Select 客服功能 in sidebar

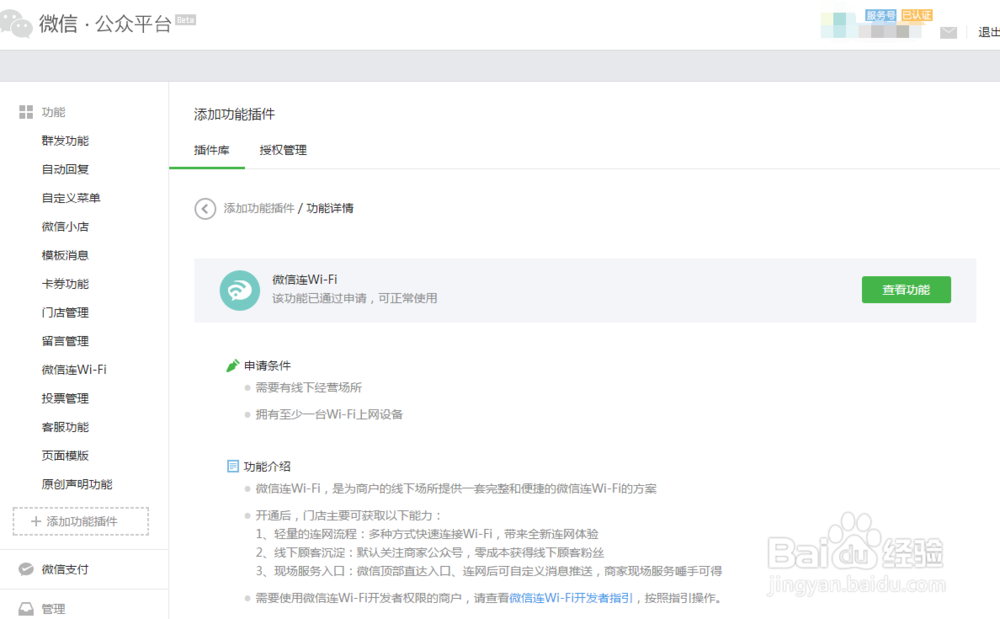tap(65, 427)
